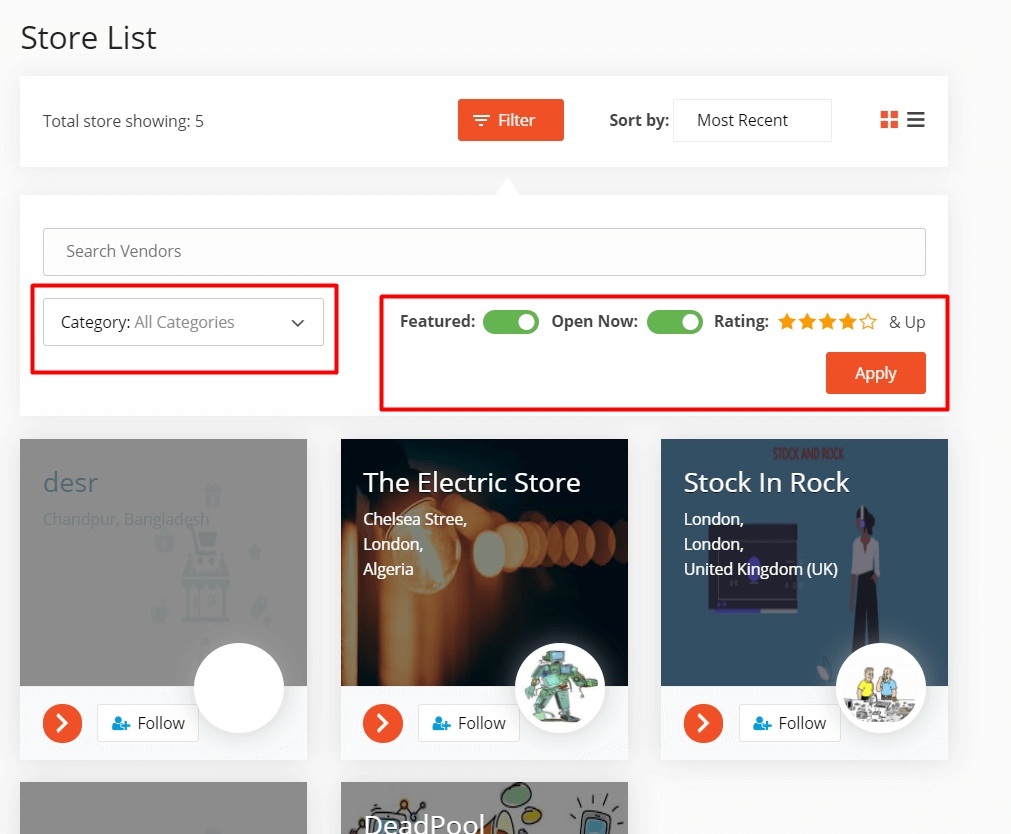
Task: Follow the desr store
Action: tap(148, 723)
